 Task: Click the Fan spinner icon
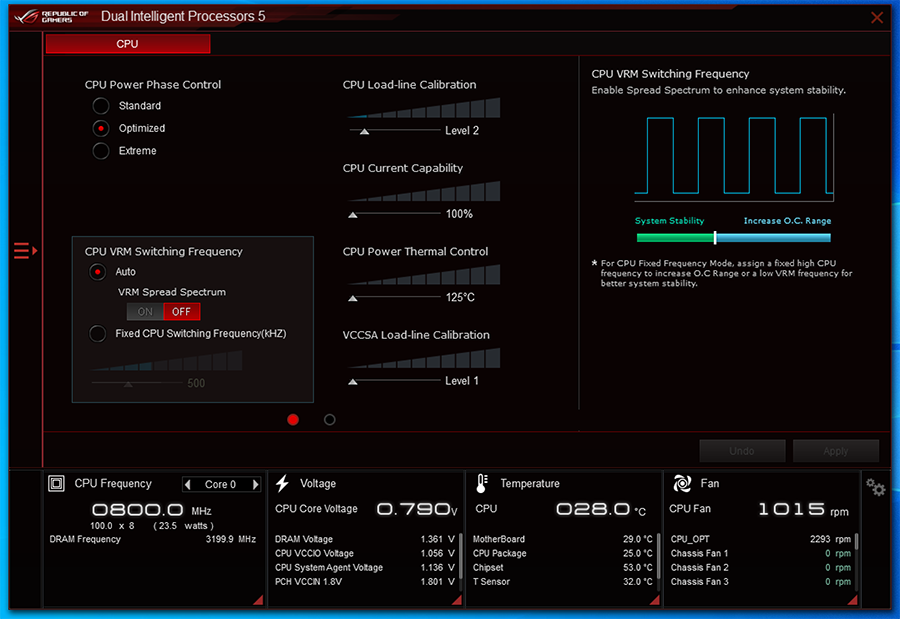[682, 483]
